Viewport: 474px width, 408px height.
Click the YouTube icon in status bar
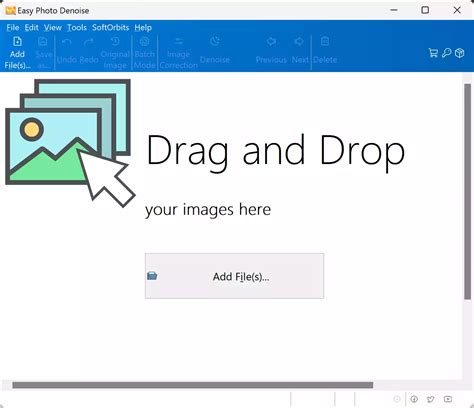coord(448,399)
